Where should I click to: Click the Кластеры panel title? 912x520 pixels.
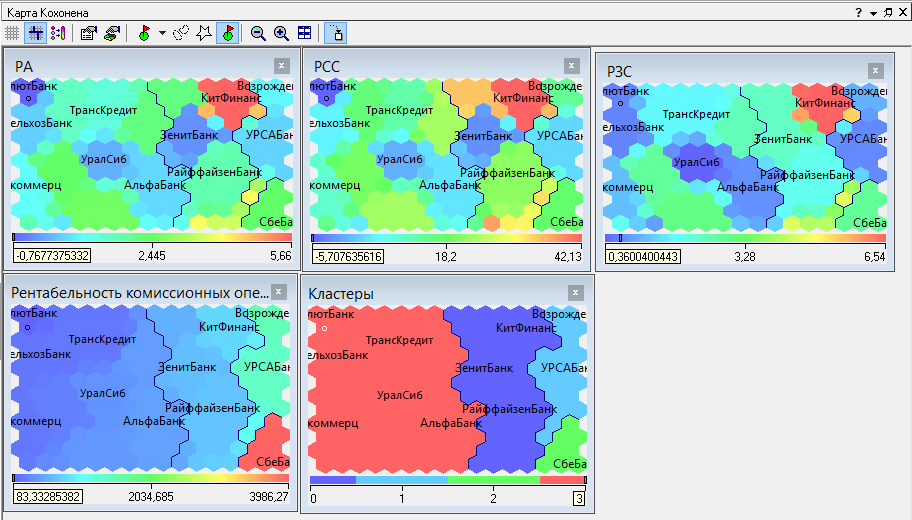click(x=341, y=294)
